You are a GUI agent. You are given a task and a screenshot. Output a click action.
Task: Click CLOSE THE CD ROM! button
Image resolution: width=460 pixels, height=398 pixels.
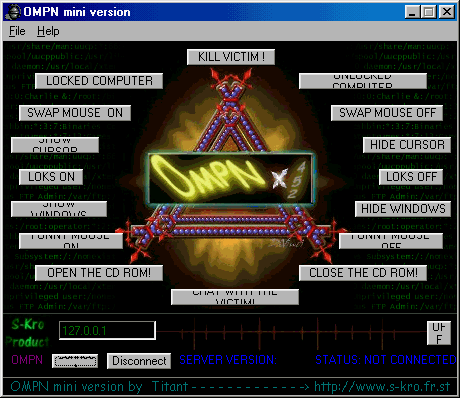[363, 273]
